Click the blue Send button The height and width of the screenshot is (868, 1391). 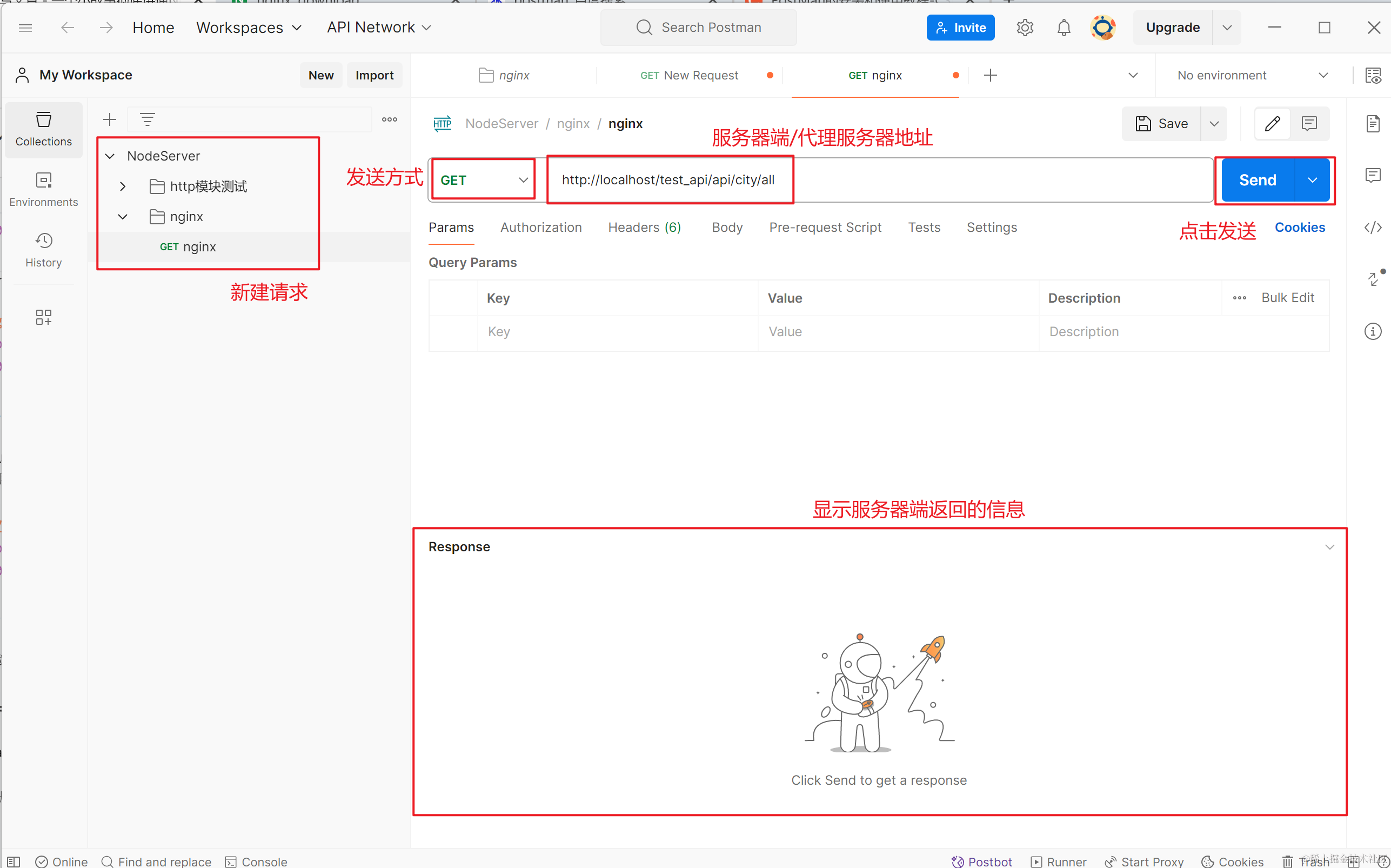(1258, 179)
